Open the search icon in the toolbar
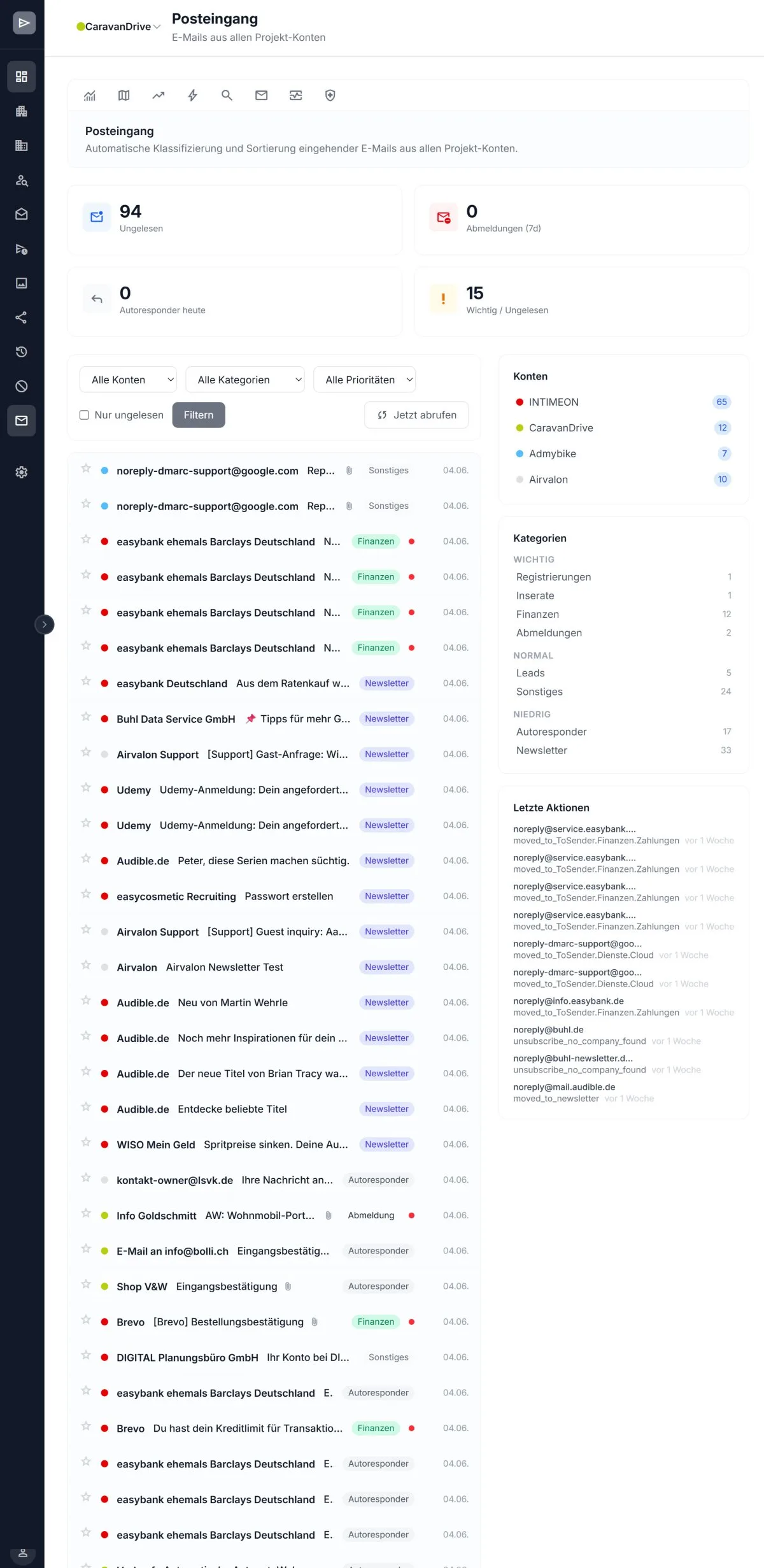 pos(227,96)
